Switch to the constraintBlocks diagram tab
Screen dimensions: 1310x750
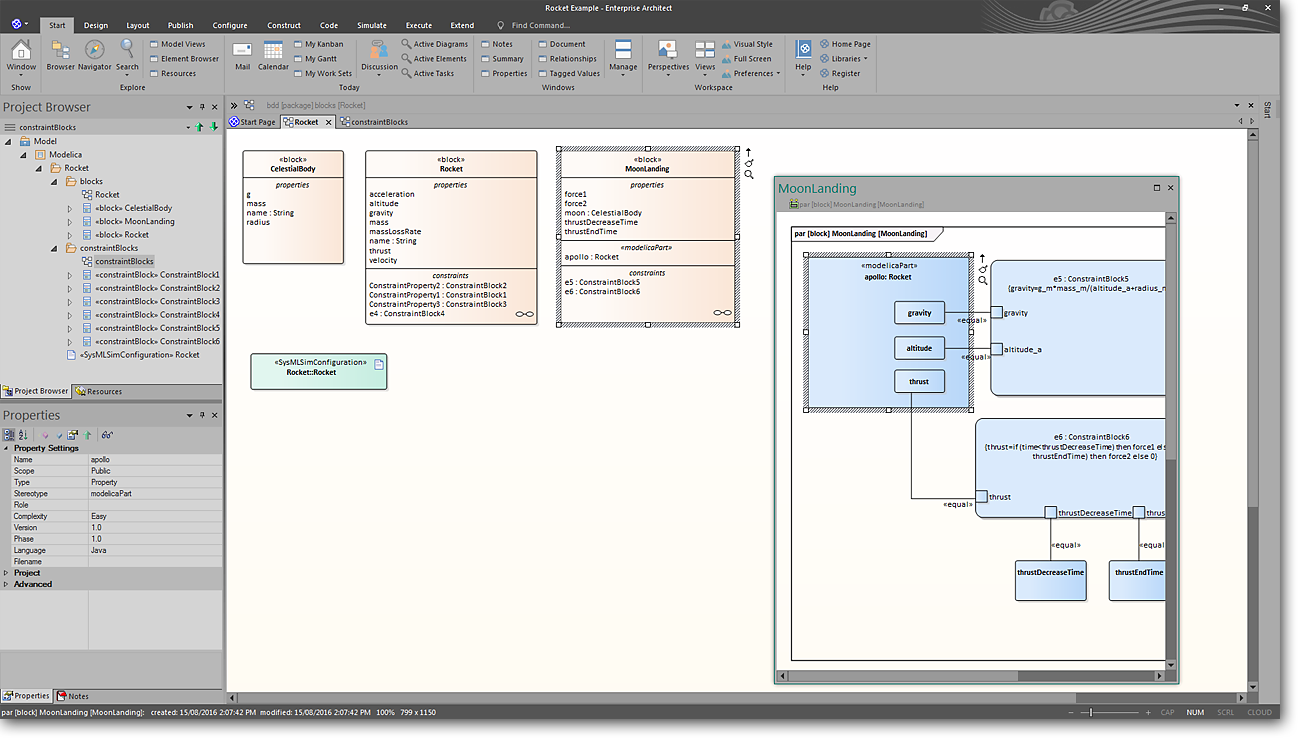[374, 122]
